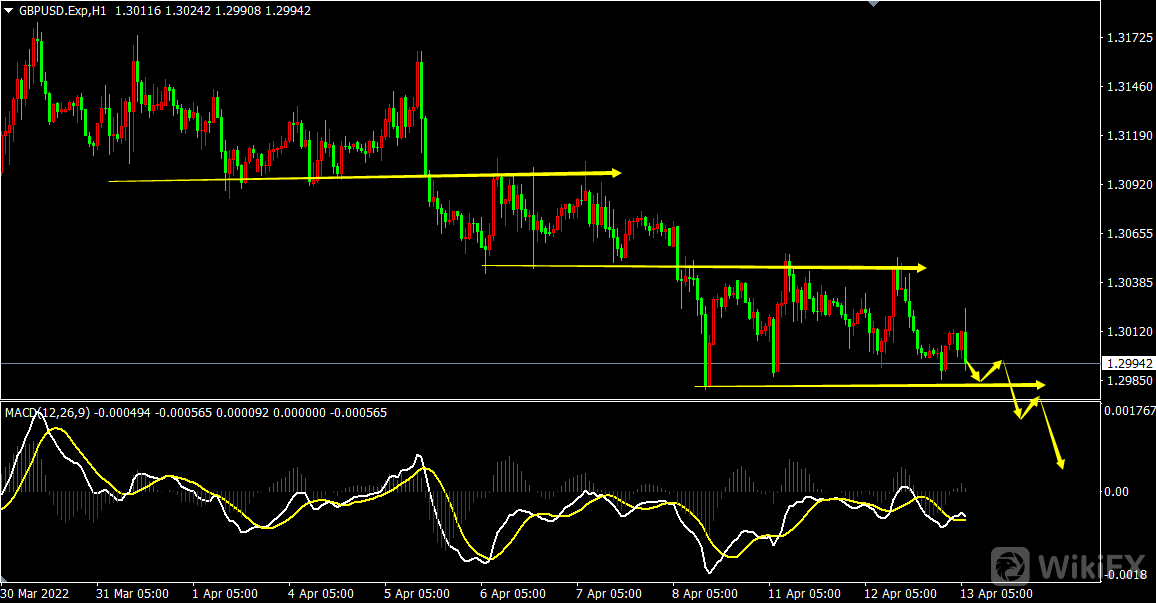1156x603 pixels.
Task: Click the 13 Apr 05:00 time label
Action: pos(996,593)
